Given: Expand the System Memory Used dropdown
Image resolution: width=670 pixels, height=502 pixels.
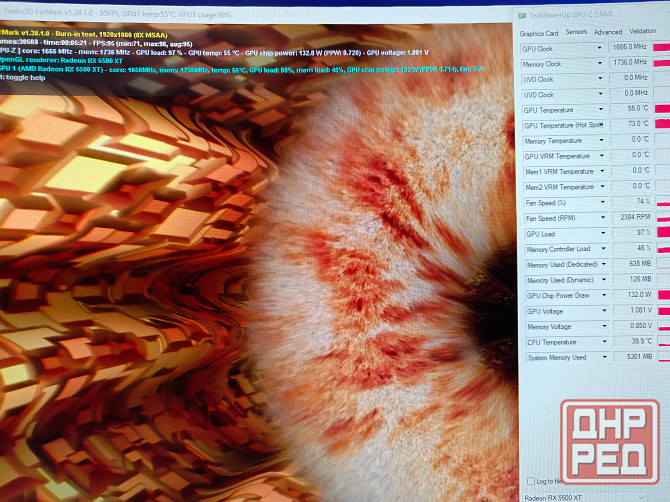Looking at the screenshot, I should (602, 357).
